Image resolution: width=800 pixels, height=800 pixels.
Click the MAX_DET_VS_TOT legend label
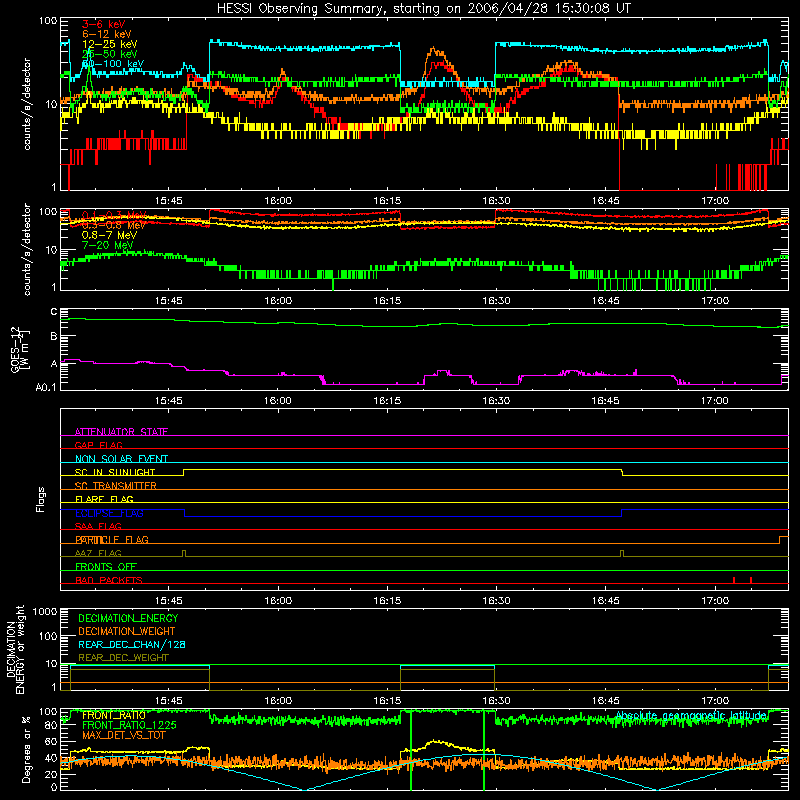point(123,735)
